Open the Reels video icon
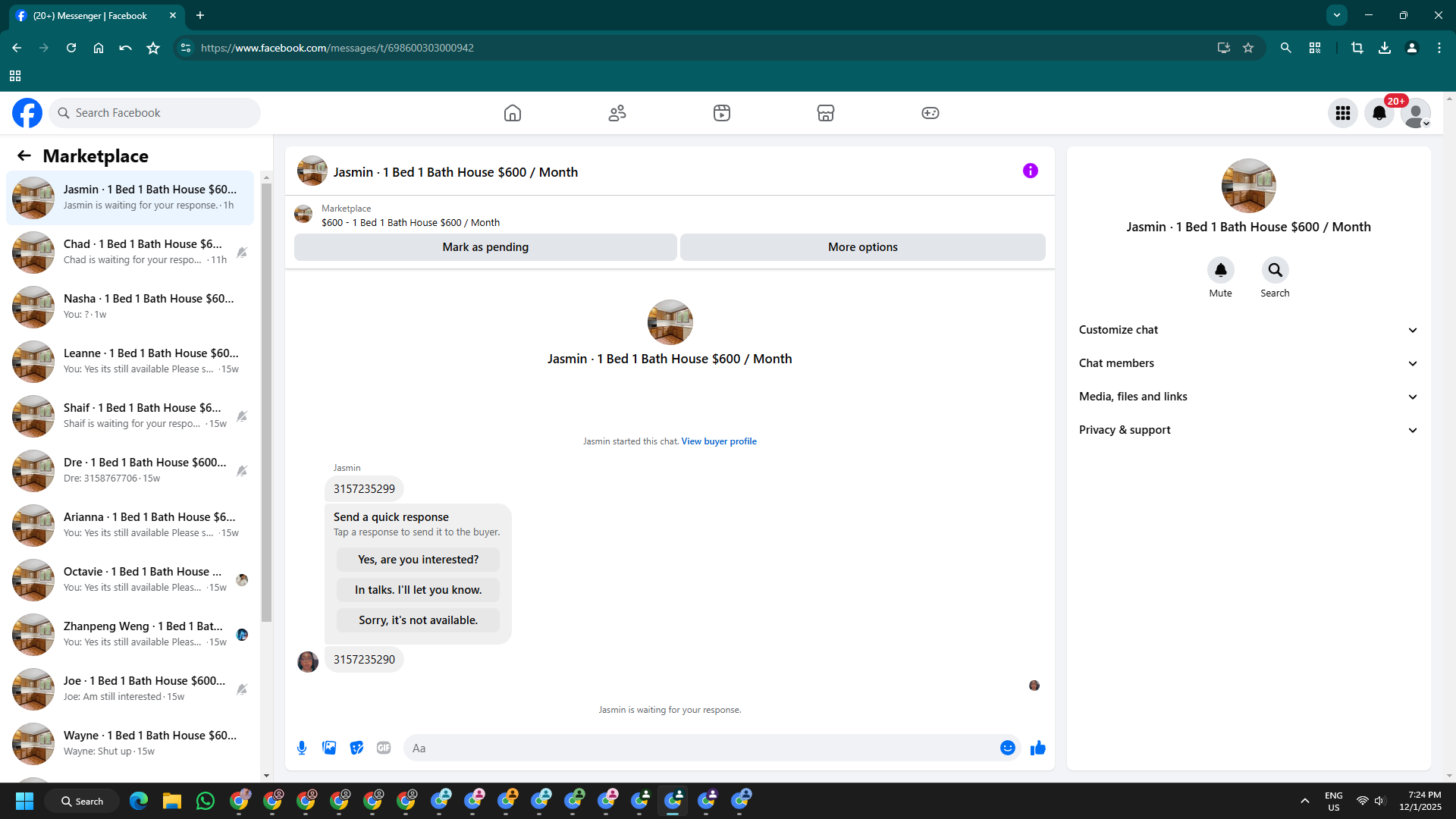The height and width of the screenshot is (819, 1456). (722, 113)
